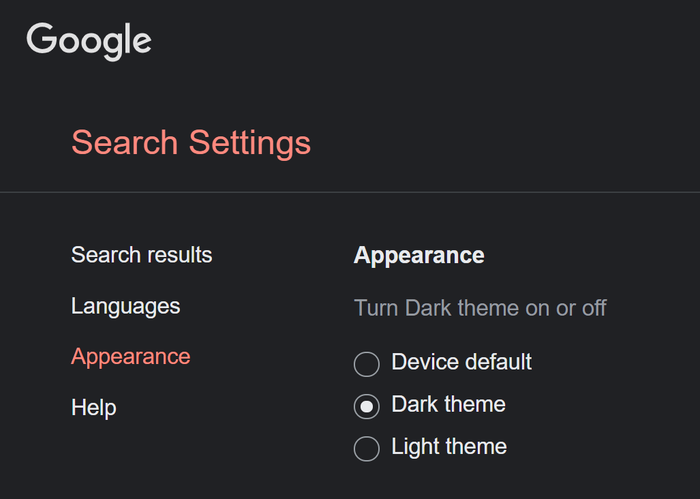This screenshot has height=499, width=700.
Task: Click the horizontal divider under the title
Action: click(350, 191)
